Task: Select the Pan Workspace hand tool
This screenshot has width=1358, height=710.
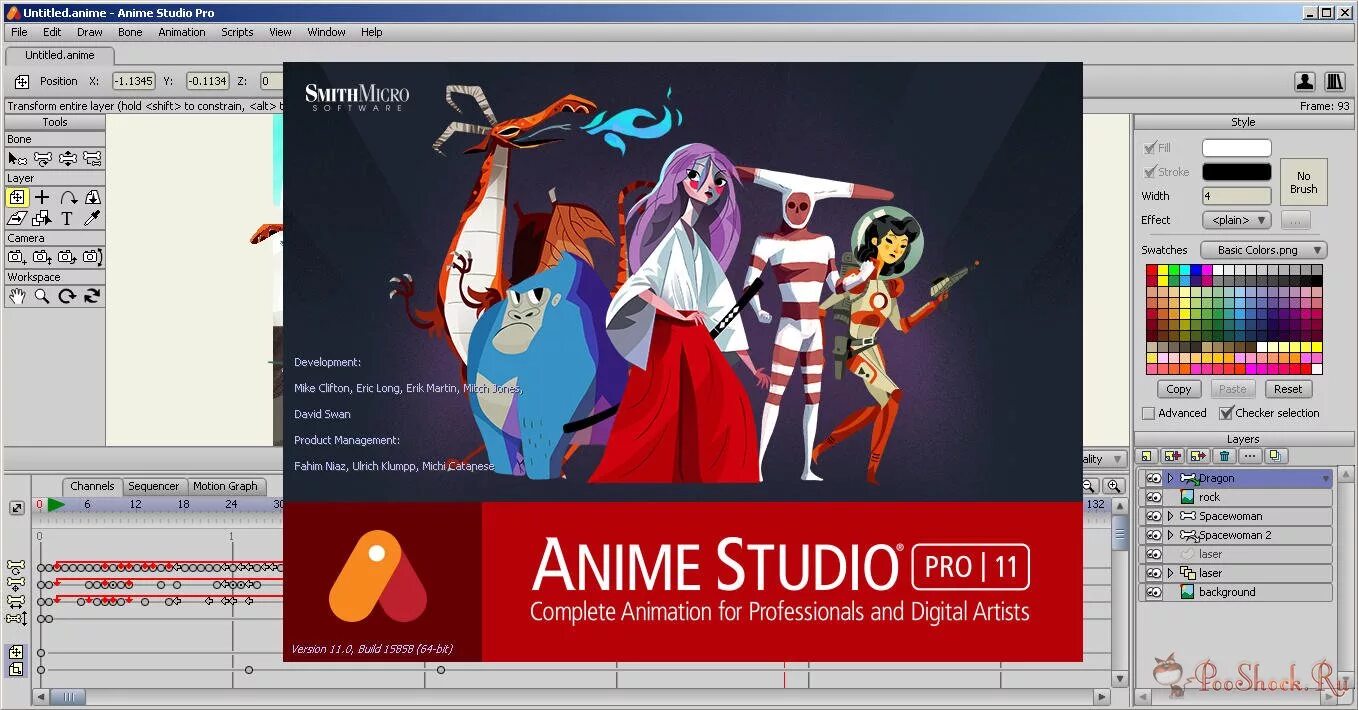Action: coord(17,296)
